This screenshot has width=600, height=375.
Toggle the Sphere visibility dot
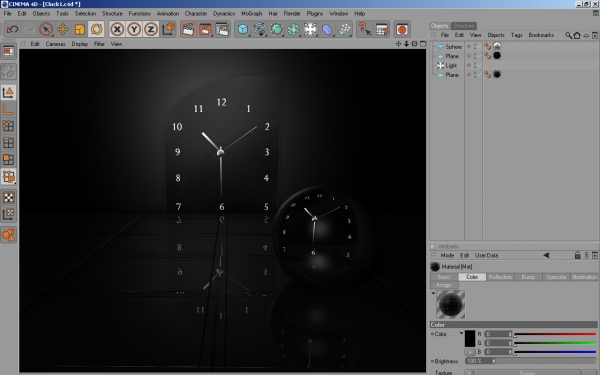[468, 46]
